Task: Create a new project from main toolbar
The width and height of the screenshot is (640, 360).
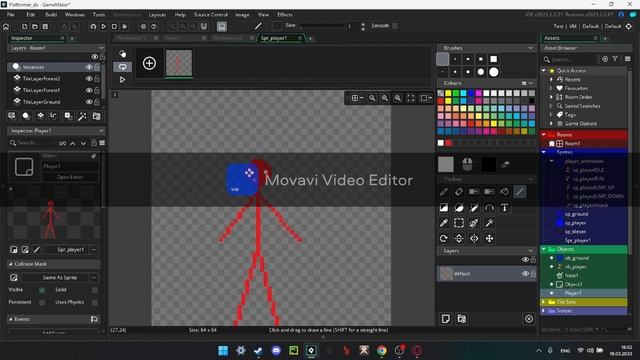Action: point(24,27)
